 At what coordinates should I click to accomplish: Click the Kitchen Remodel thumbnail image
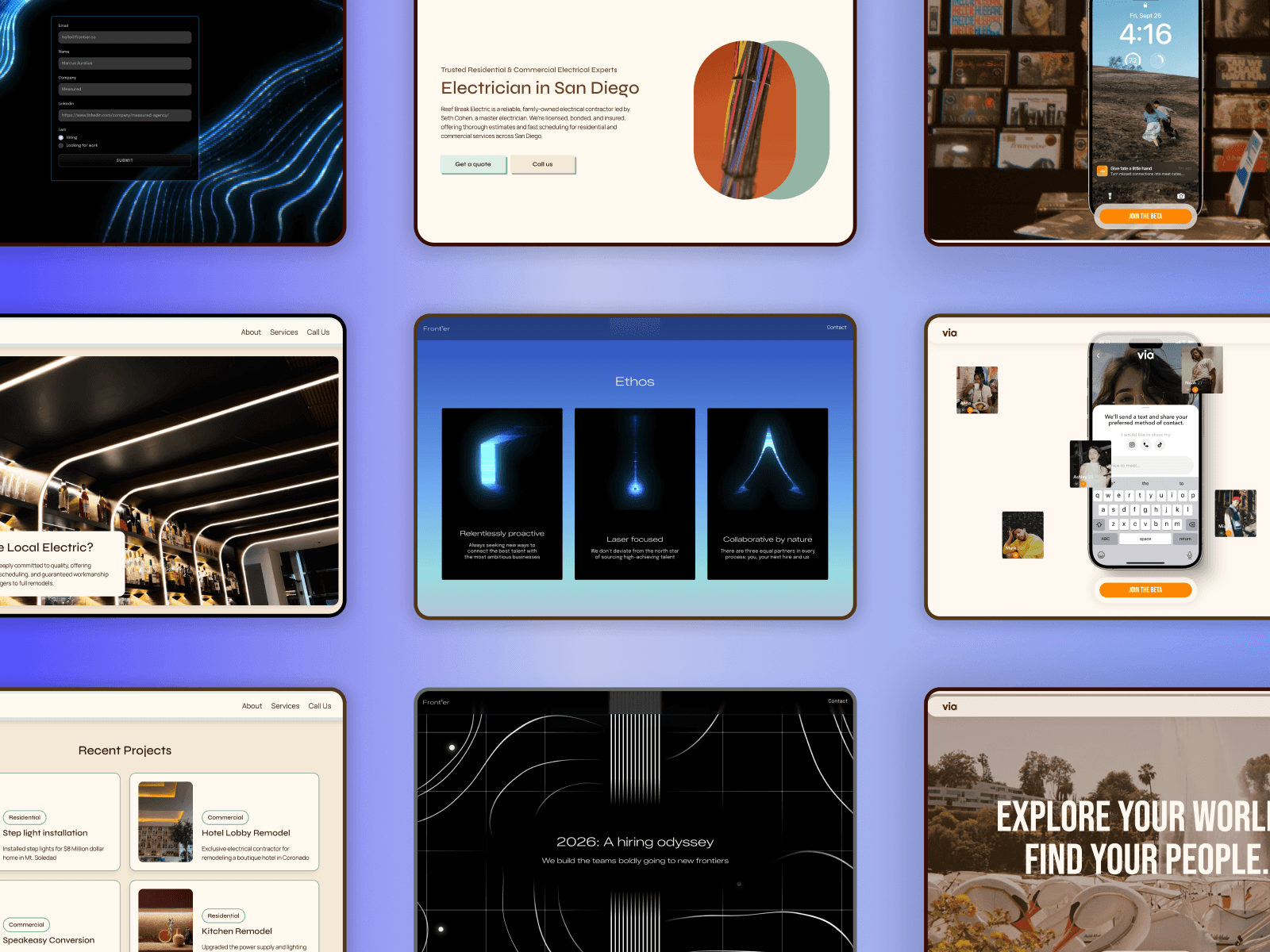pyautogui.click(x=166, y=920)
